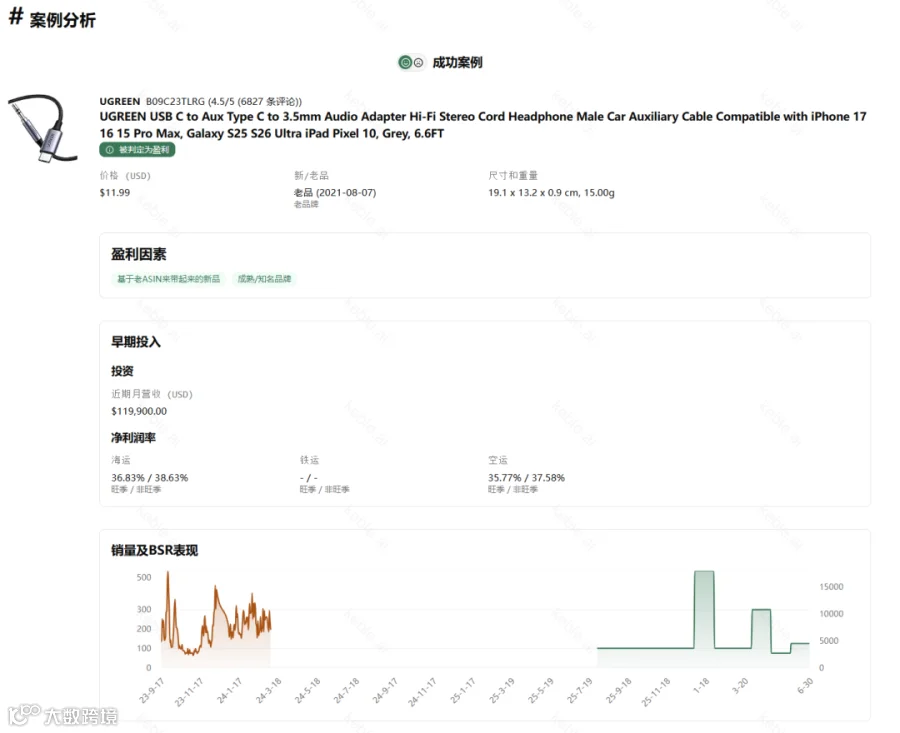This screenshot has height=733, width=900.
Task: Click the 成熟/知名品牌 tag
Action: pos(264,279)
